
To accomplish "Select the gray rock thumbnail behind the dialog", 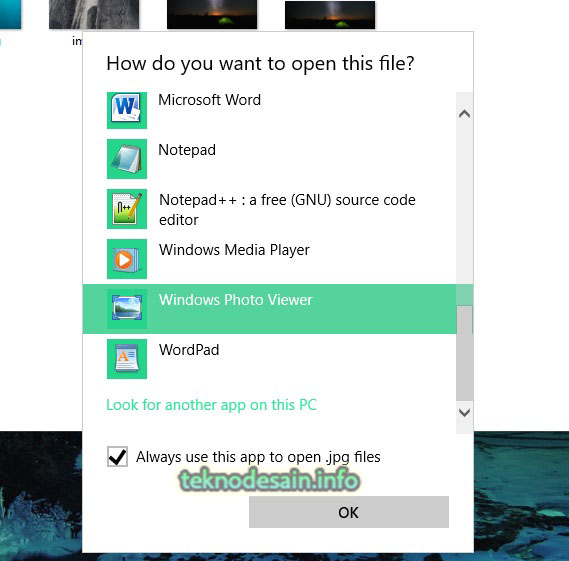I will pyautogui.click(x=94, y=14).
